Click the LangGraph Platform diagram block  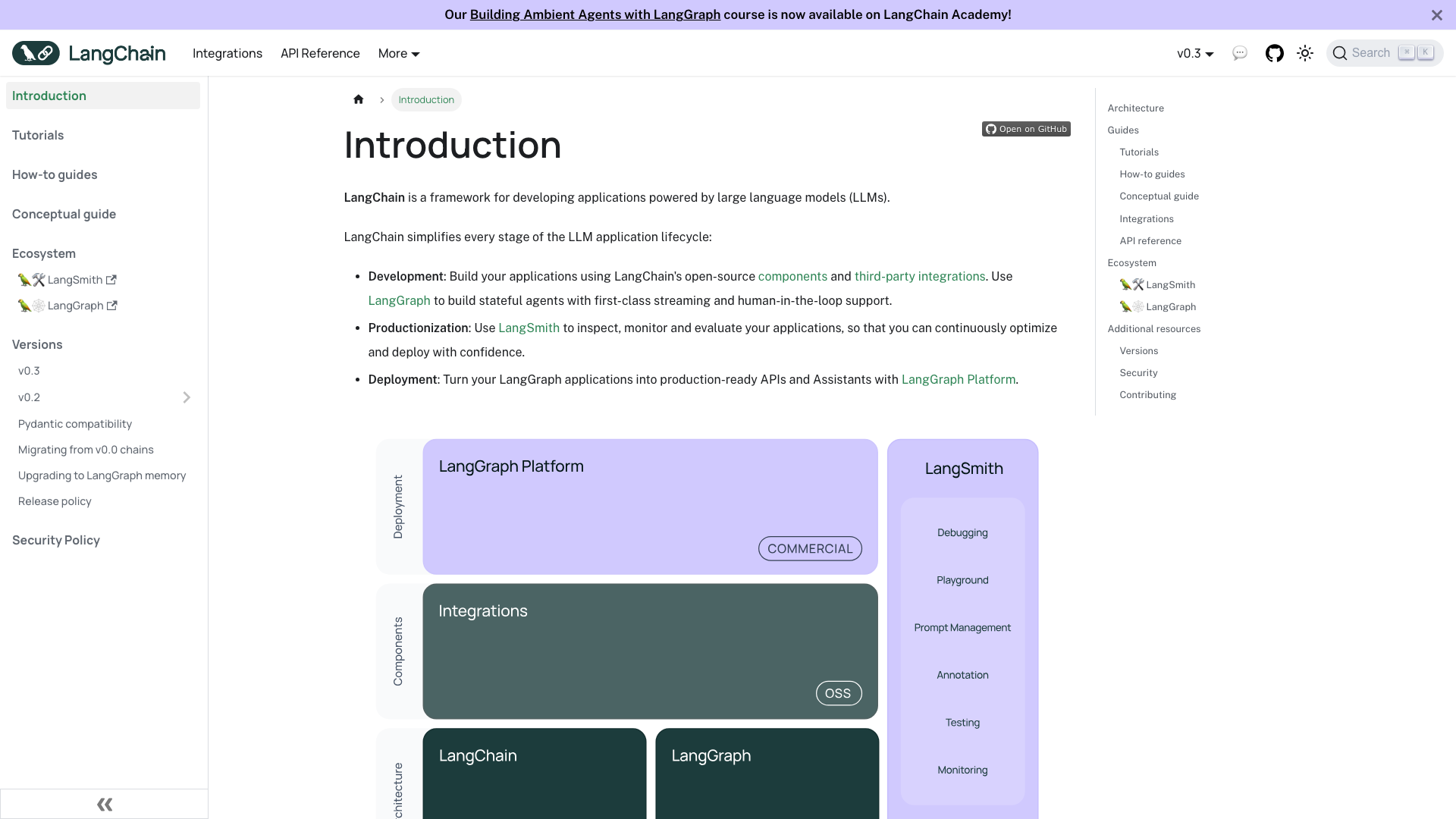pyautogui.click(x=650, y=507)
